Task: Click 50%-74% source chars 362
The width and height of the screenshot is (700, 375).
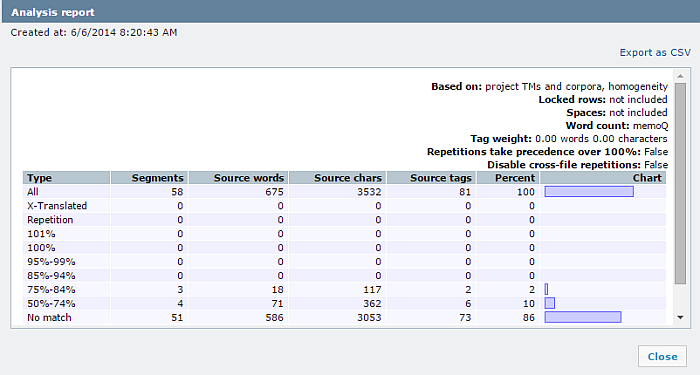Action: click(372, 304)
